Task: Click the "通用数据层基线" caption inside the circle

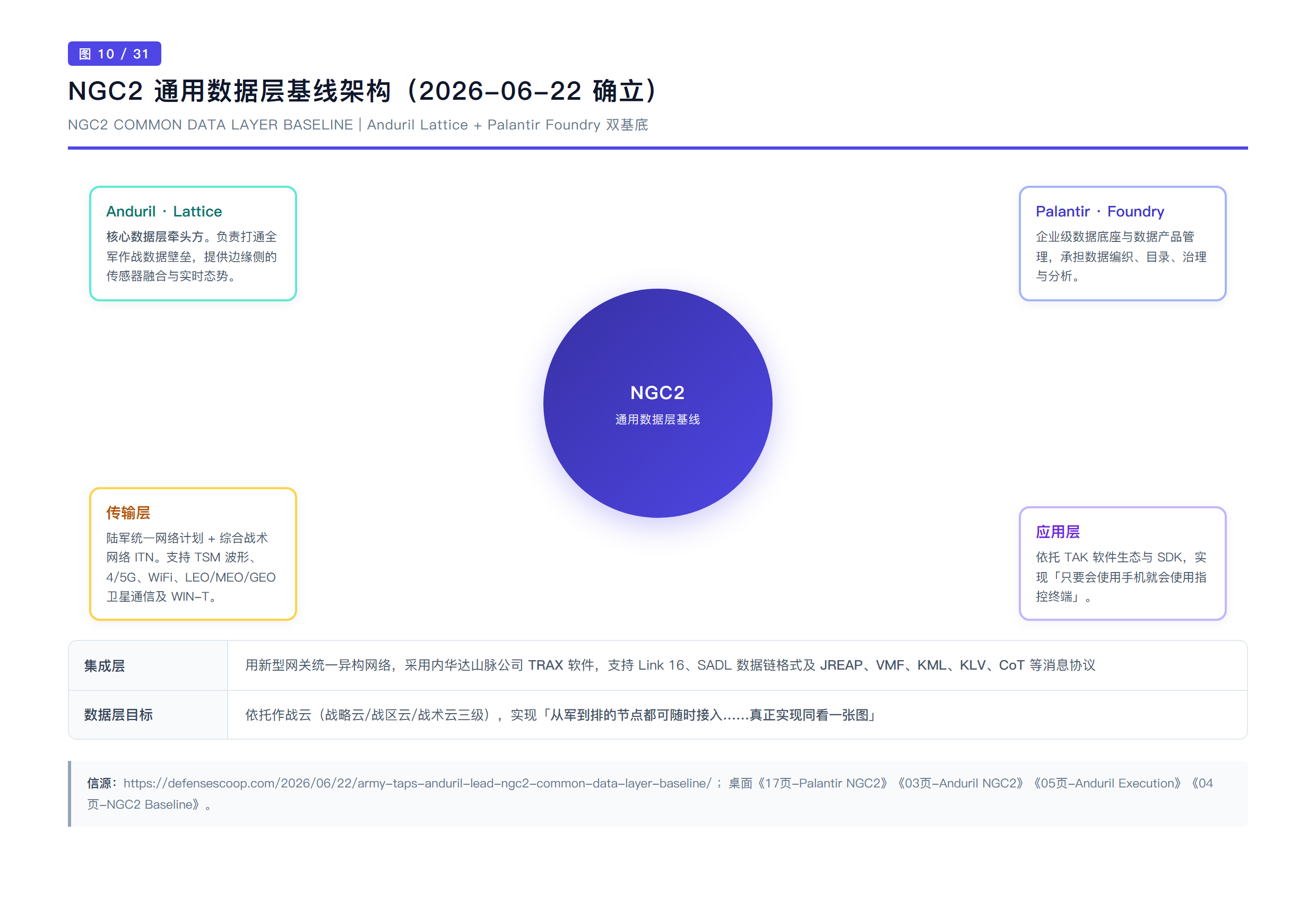Action: (x=657, y=419)
